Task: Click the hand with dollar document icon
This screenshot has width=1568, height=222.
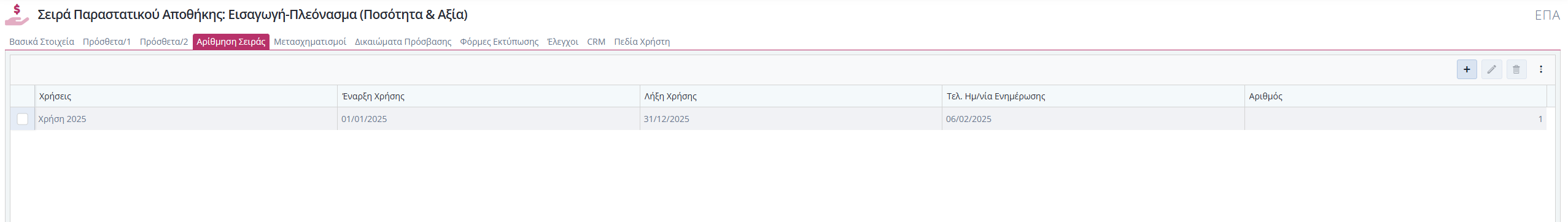Action: (17, 15)
